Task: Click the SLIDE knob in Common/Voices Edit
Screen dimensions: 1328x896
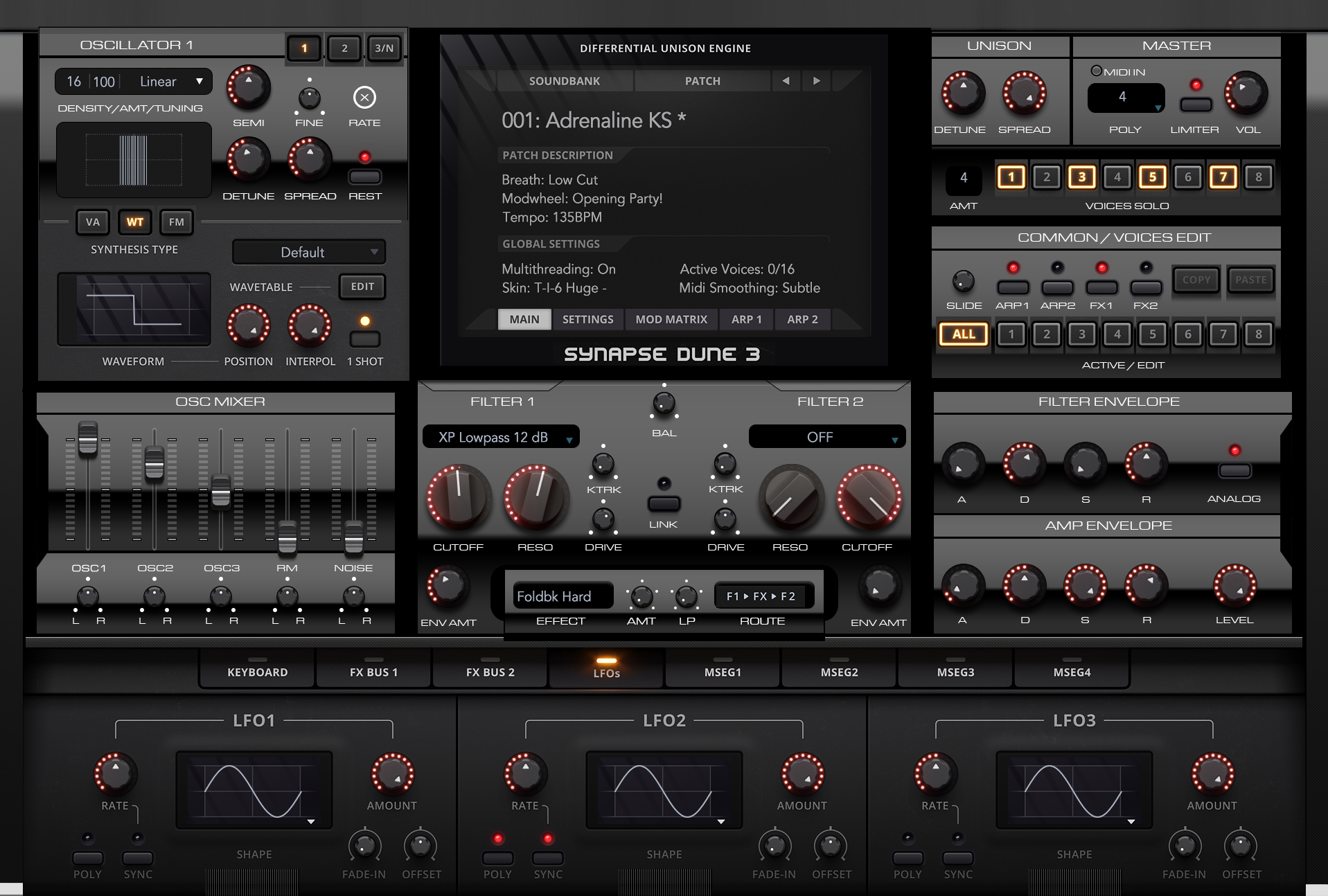Action: 963,281
